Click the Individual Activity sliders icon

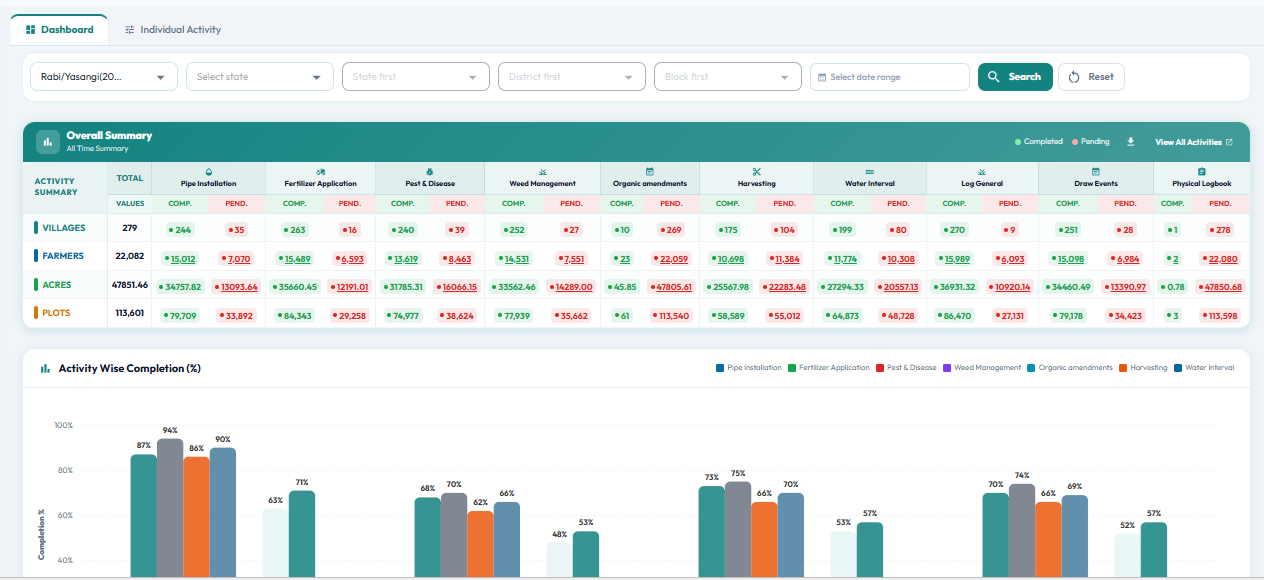tap(130, 30)
